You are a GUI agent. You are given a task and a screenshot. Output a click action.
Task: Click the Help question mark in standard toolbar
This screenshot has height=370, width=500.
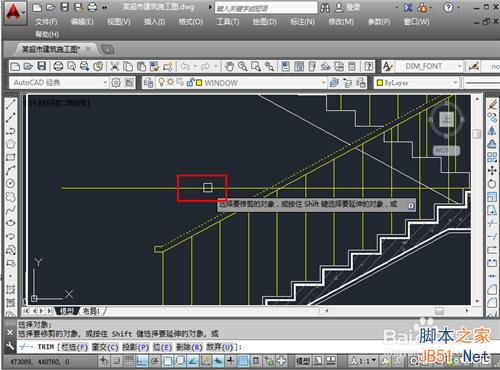click(368, 66)
